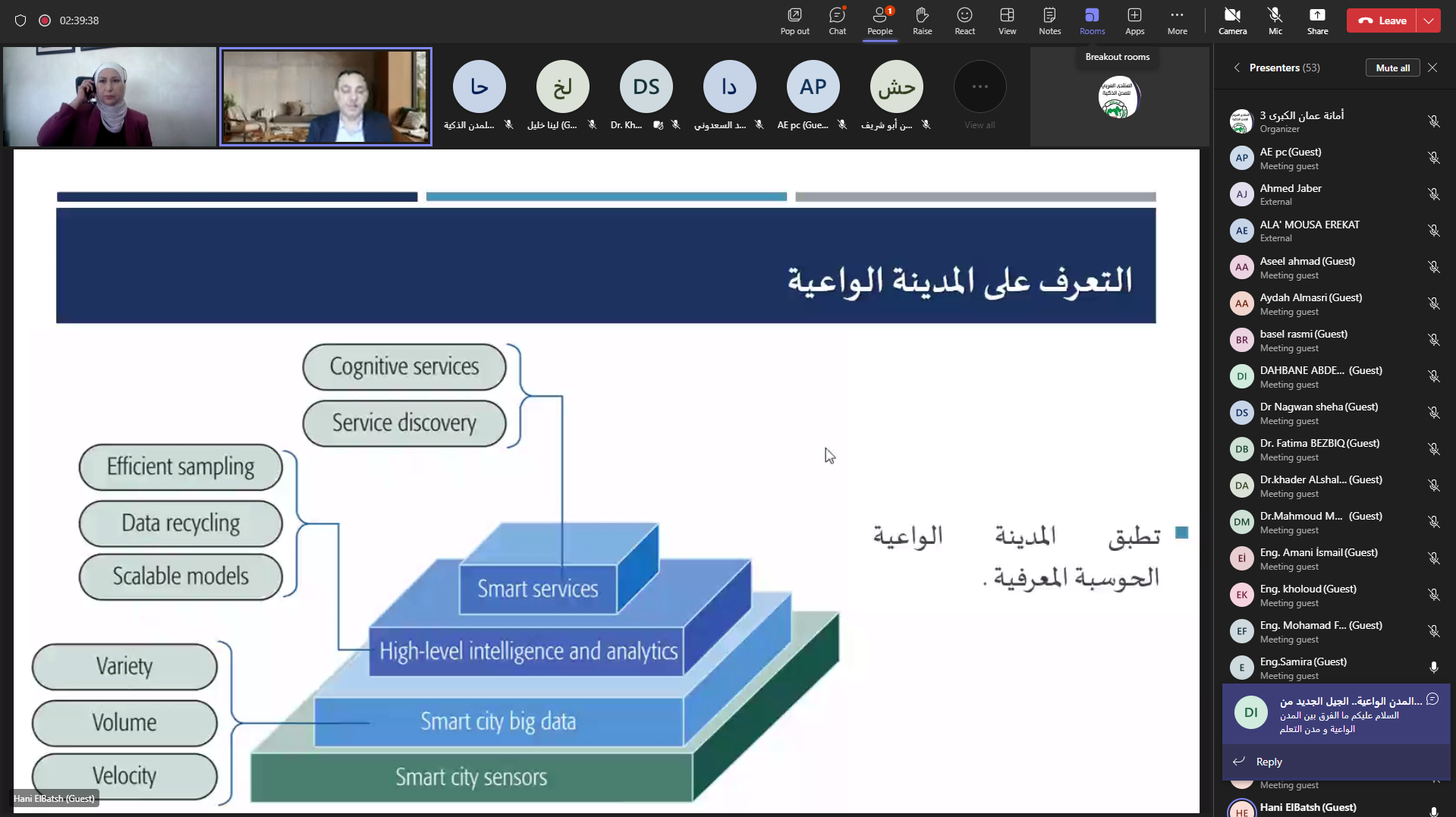Viewport: 1456px width, 817px height.
Task: Select the DS participant avatar
Action: tap(646, 86)
